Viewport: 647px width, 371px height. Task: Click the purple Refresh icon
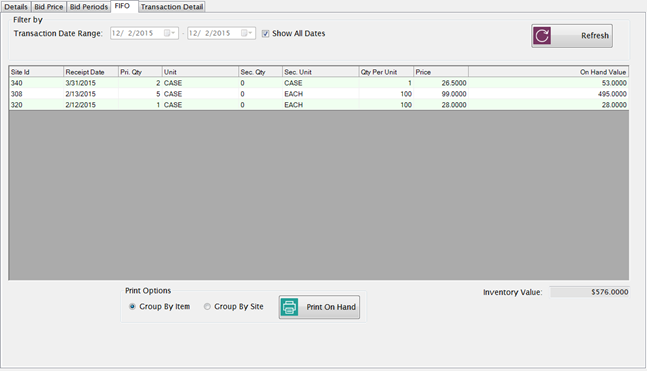coord(542,35)
